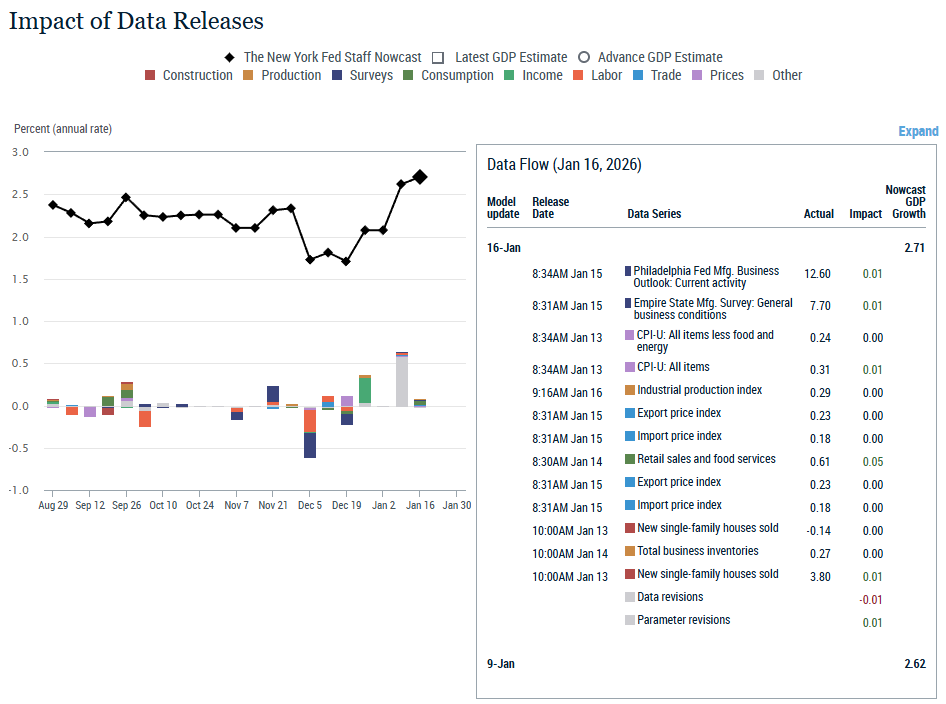Click the Philadelphia Fed Mfg. Business Outlook series
Screen dimensions: 946x704
705,277
